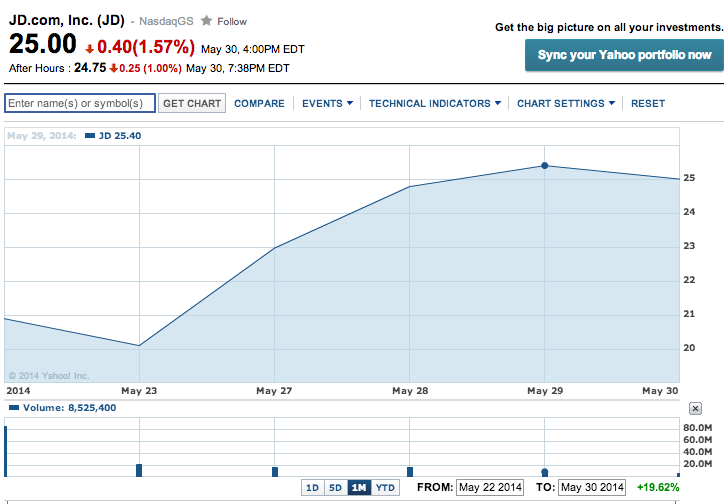Open the Chart Settings dropdown
Image resolution: width=725 pixels, height=504 pixels.
pyautogui.click(x=566, y=103)
